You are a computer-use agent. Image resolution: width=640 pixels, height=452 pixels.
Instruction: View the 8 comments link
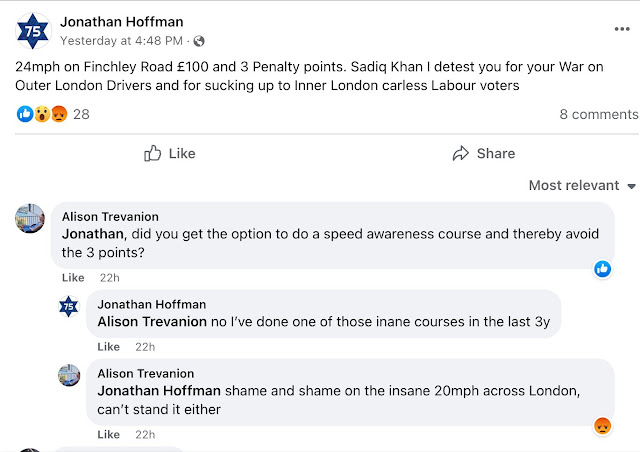(598, 114)
